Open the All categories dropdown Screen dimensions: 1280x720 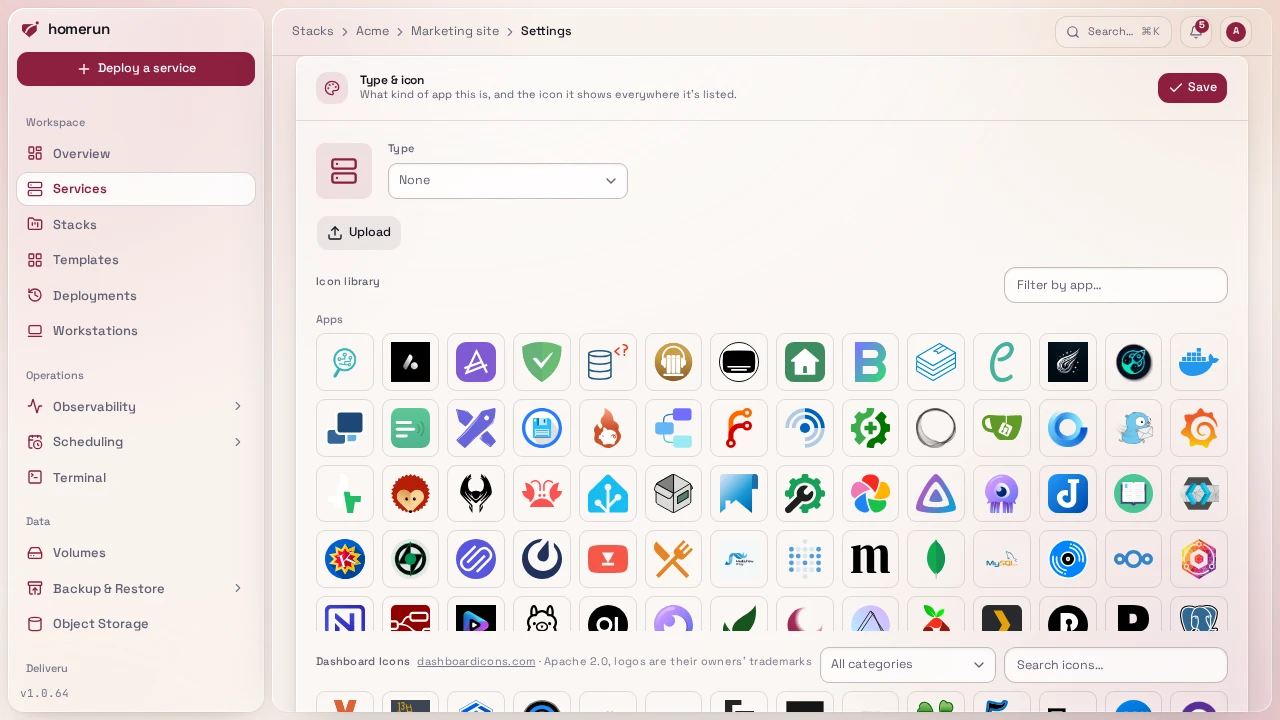pos(908,665)
